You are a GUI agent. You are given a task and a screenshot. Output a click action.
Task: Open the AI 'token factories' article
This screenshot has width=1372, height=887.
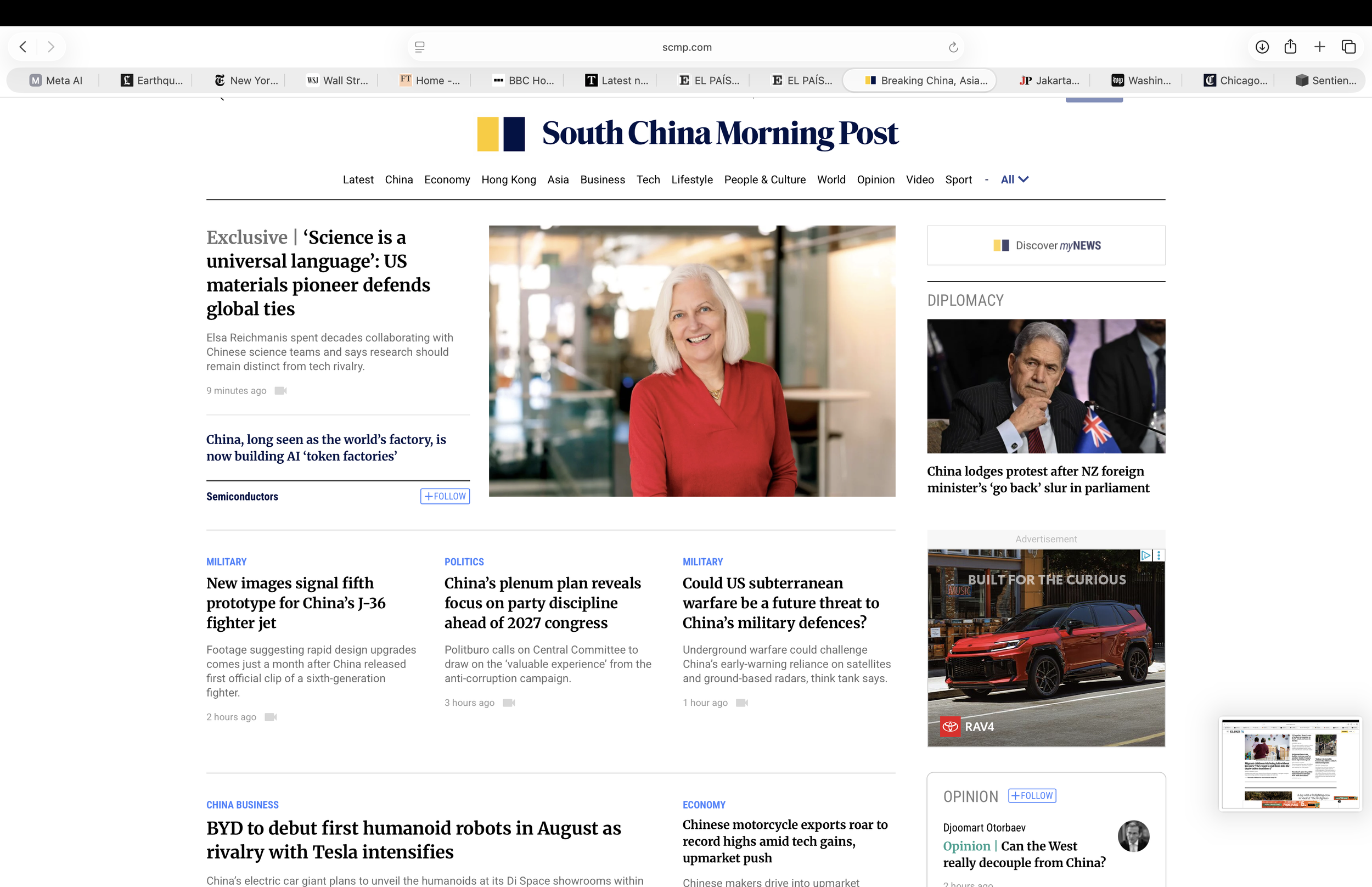point(327,447)
